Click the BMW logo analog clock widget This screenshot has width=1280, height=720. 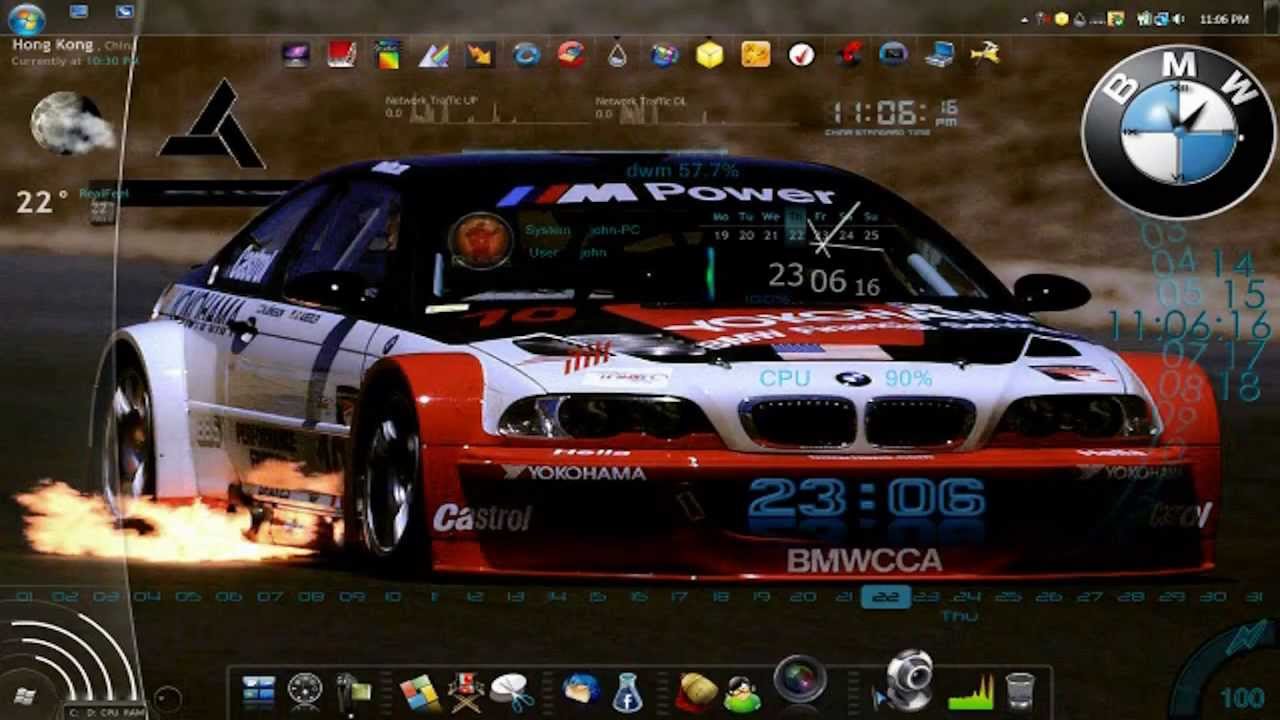point(1178,132)
